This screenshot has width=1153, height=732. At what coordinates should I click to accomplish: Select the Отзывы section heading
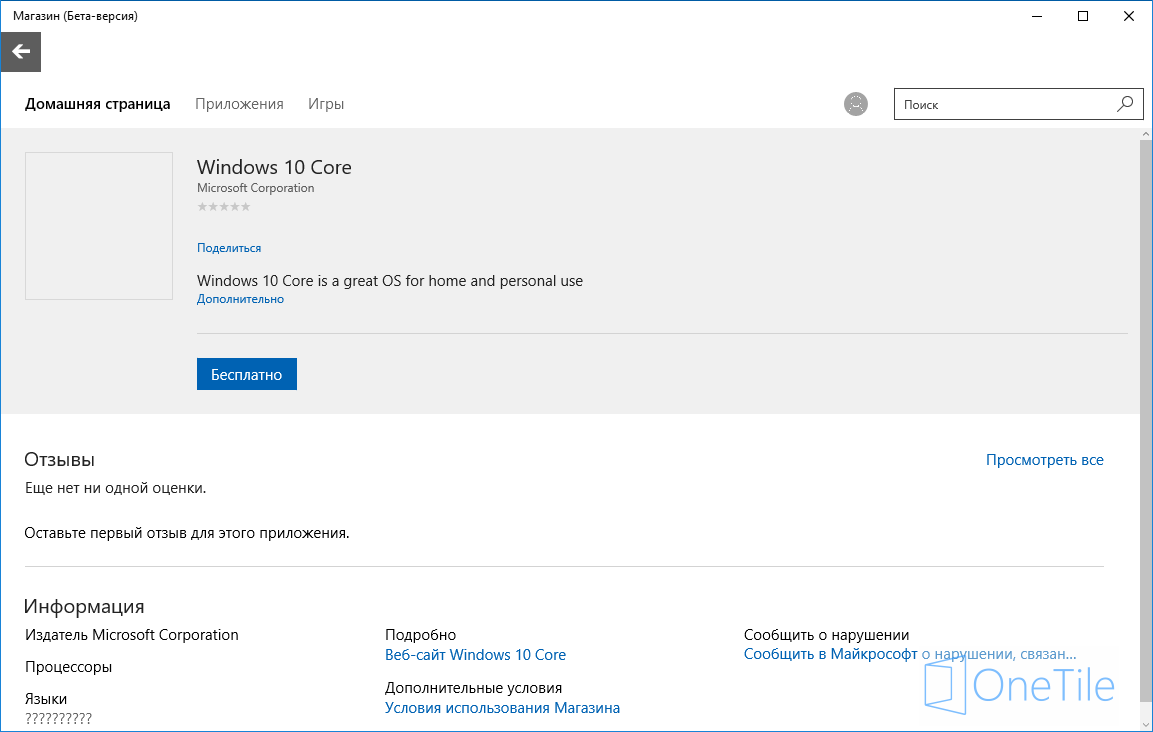(60, 460)
